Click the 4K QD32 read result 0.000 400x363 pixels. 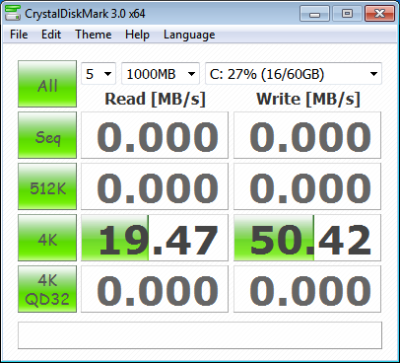[155, 289]
